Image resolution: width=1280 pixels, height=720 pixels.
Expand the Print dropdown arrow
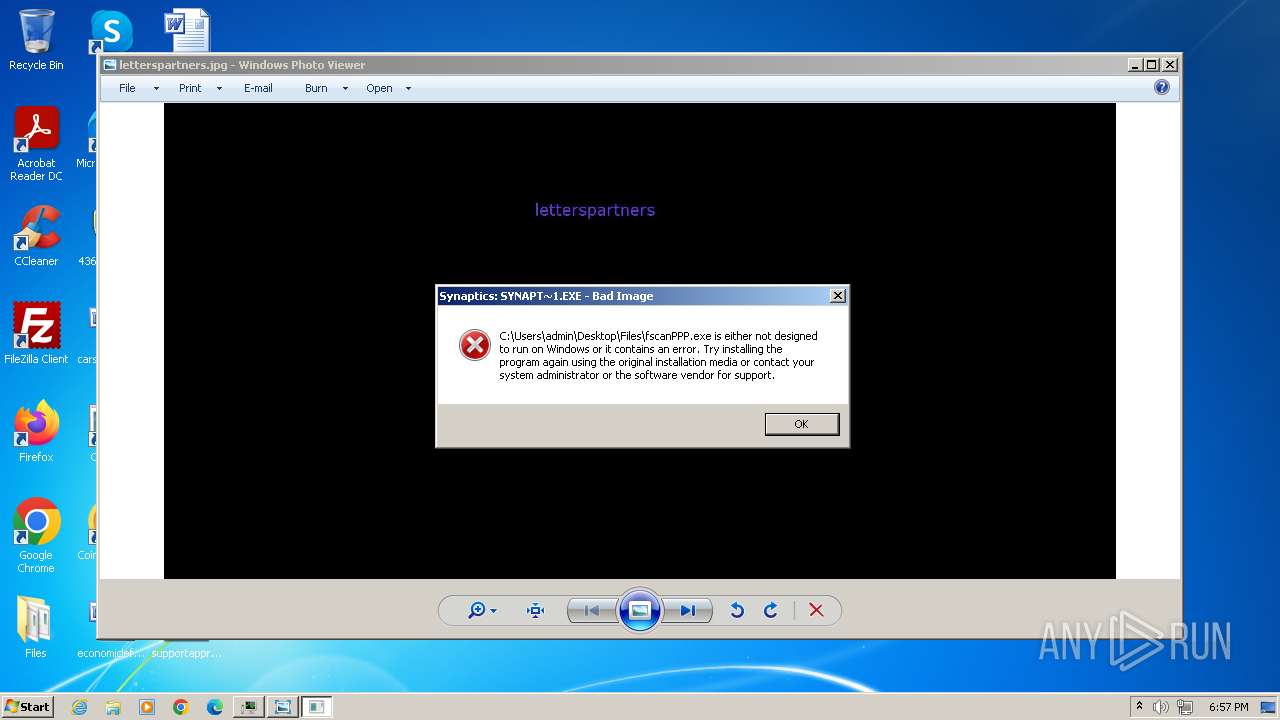click(219, 89)
